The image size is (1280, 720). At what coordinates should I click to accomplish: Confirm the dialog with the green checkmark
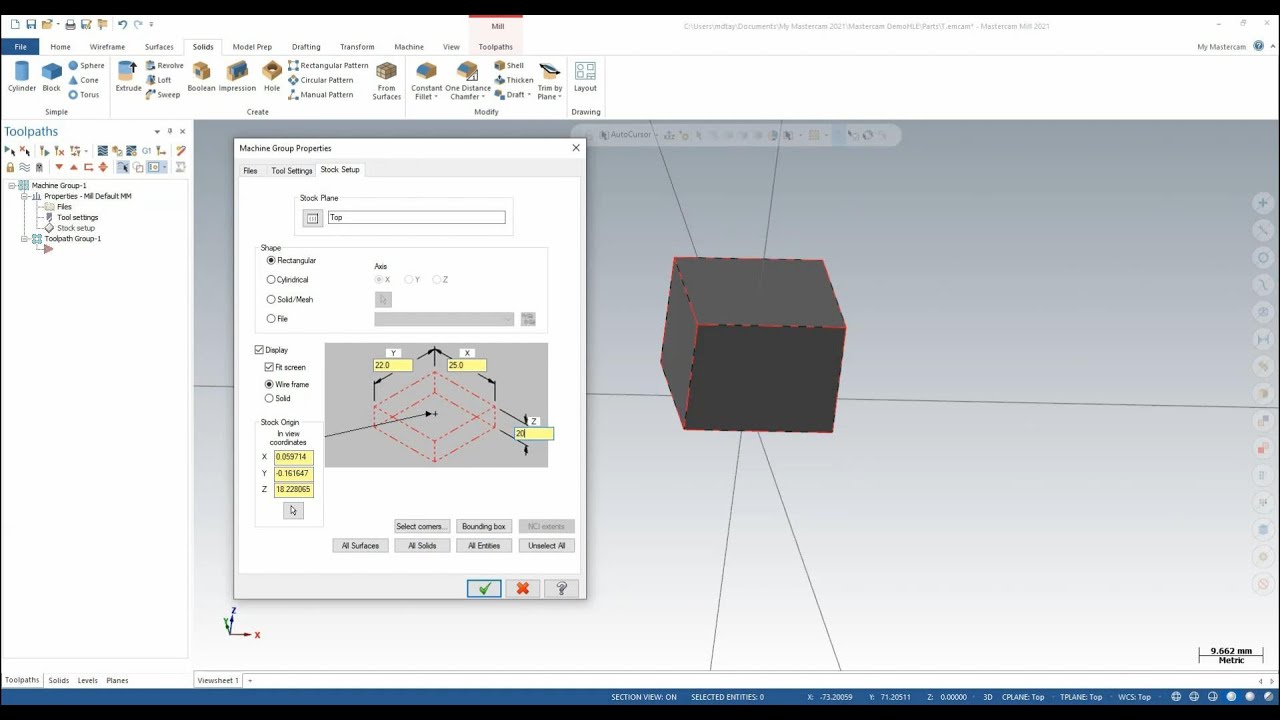click(x=484, y=589)
